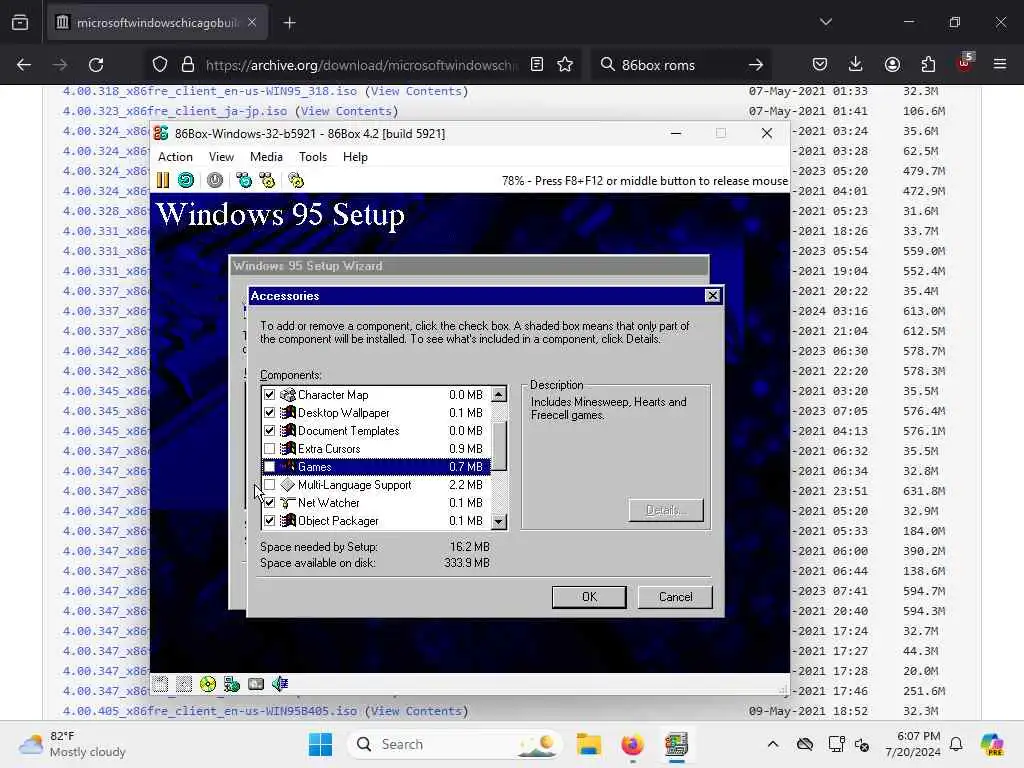1024x768 pixels.
Task: Click the second floppy drive status bar icon
Action: (184, 684)
